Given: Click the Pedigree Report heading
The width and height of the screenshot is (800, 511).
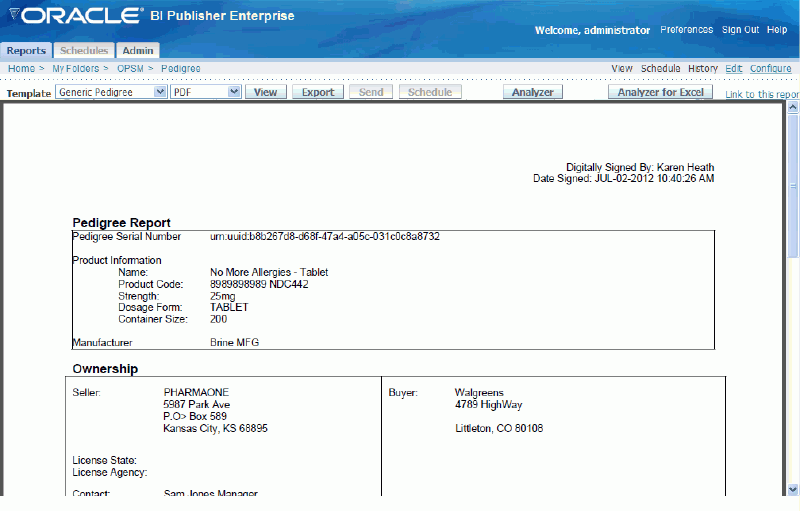Looking at the screenshot, I should click(121, 223).
